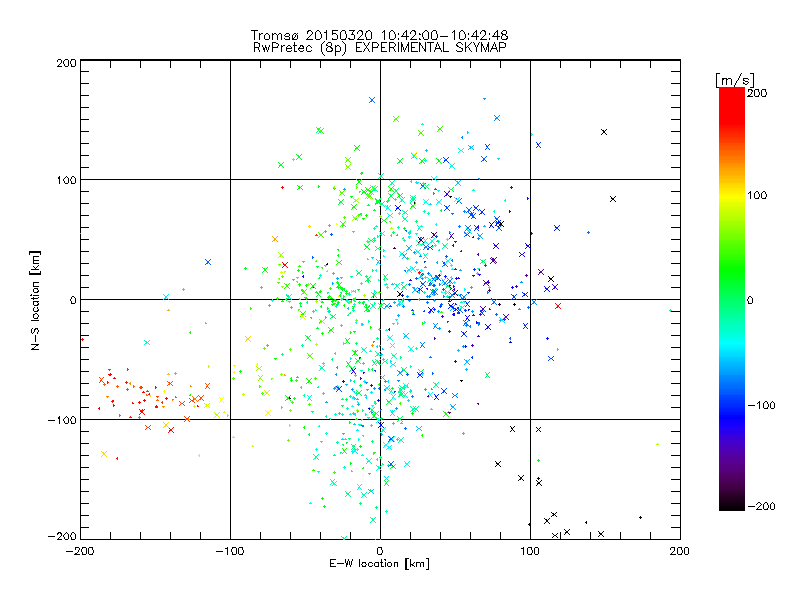Viewport: 800px width, 600px height.
Task: Click x-axis tick label '200'
Action: (680, 552)
